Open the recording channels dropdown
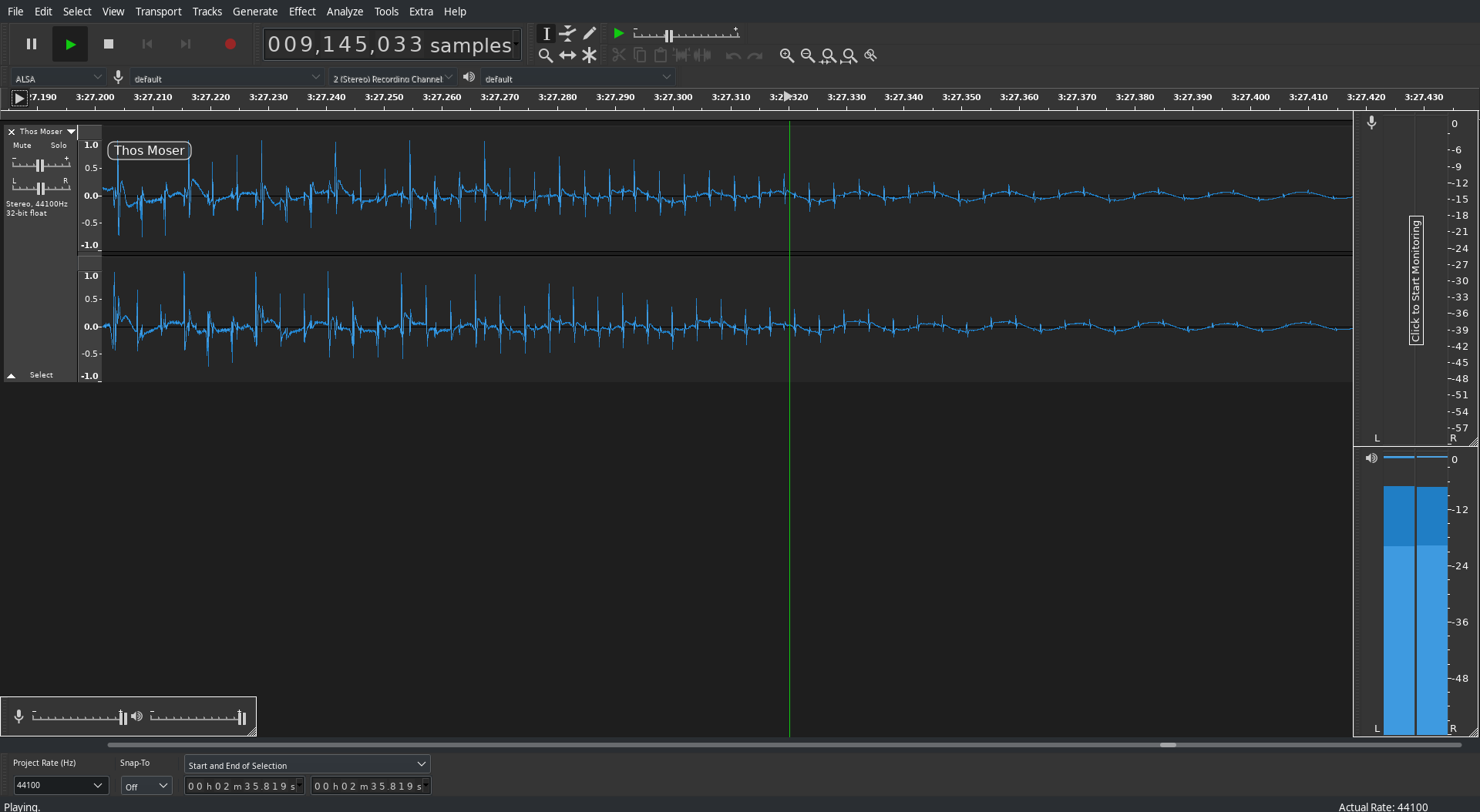 tap(392, 78)
